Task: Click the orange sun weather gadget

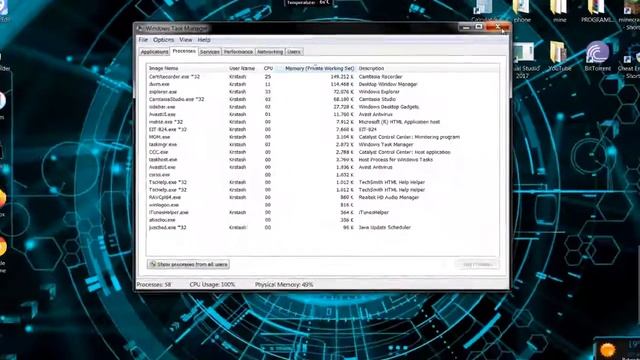Action: tap(607, 350)
